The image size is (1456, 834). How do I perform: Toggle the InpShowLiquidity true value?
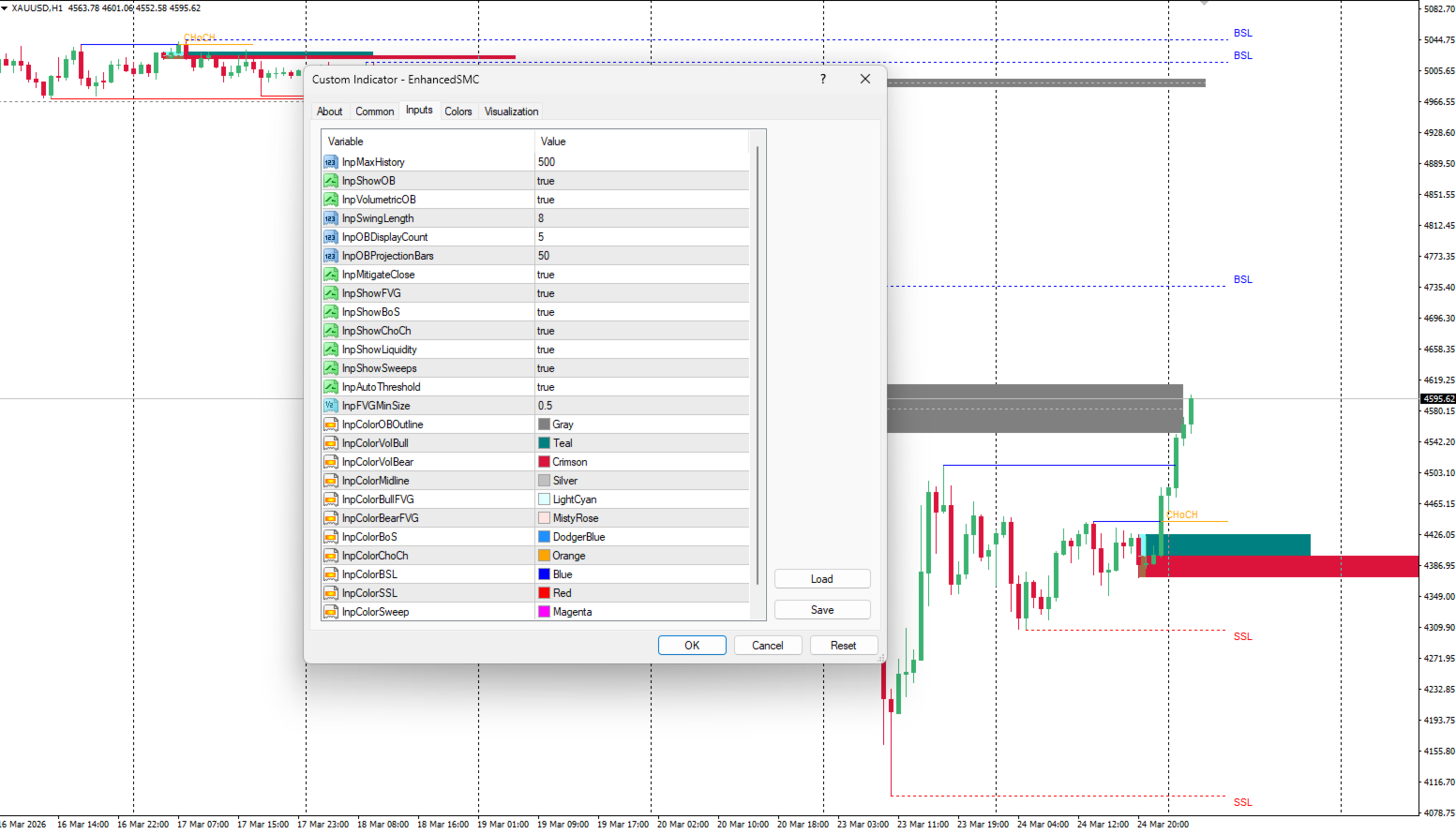click(642, 350)
